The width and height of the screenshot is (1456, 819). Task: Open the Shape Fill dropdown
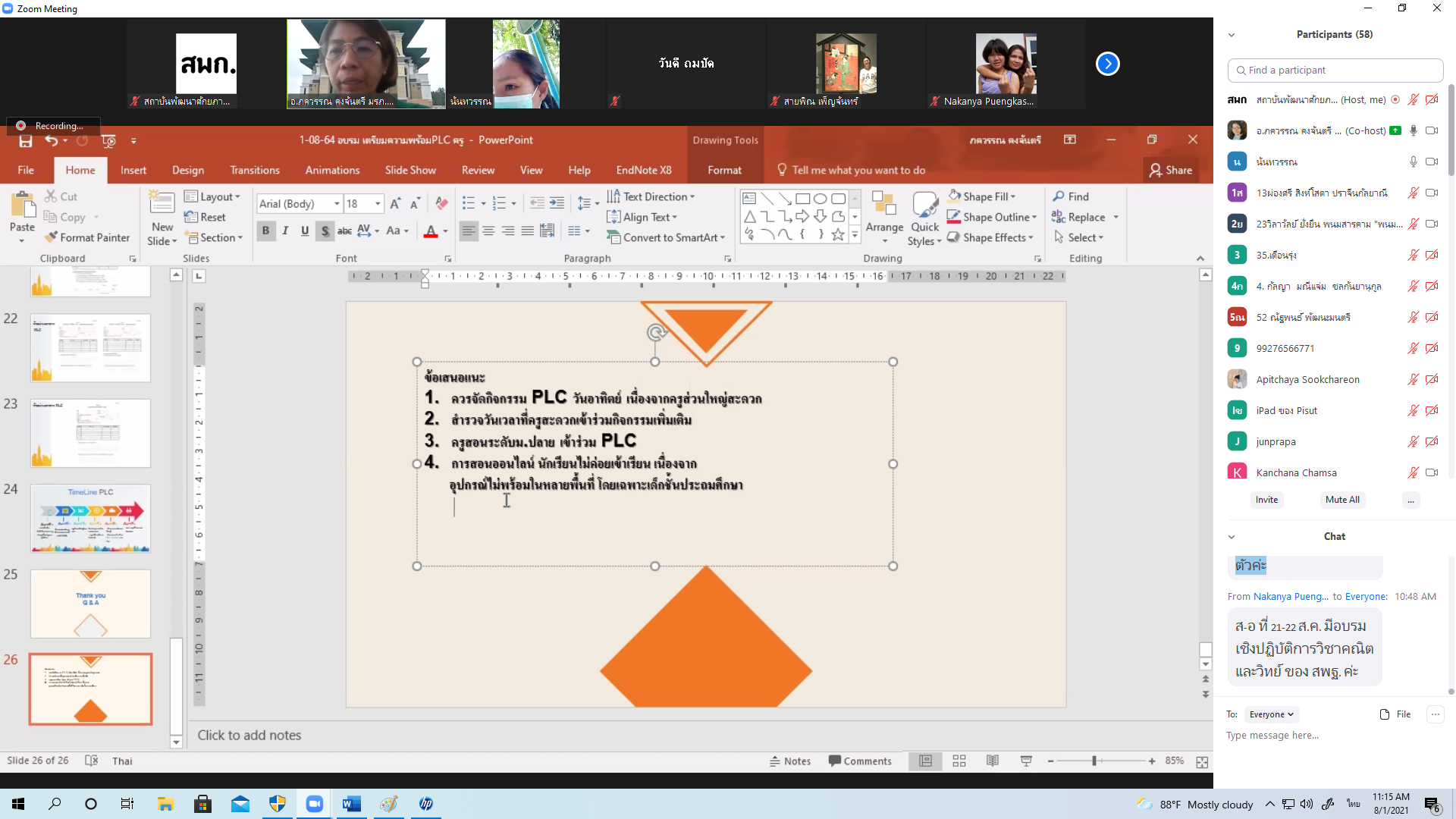(981, 196)
